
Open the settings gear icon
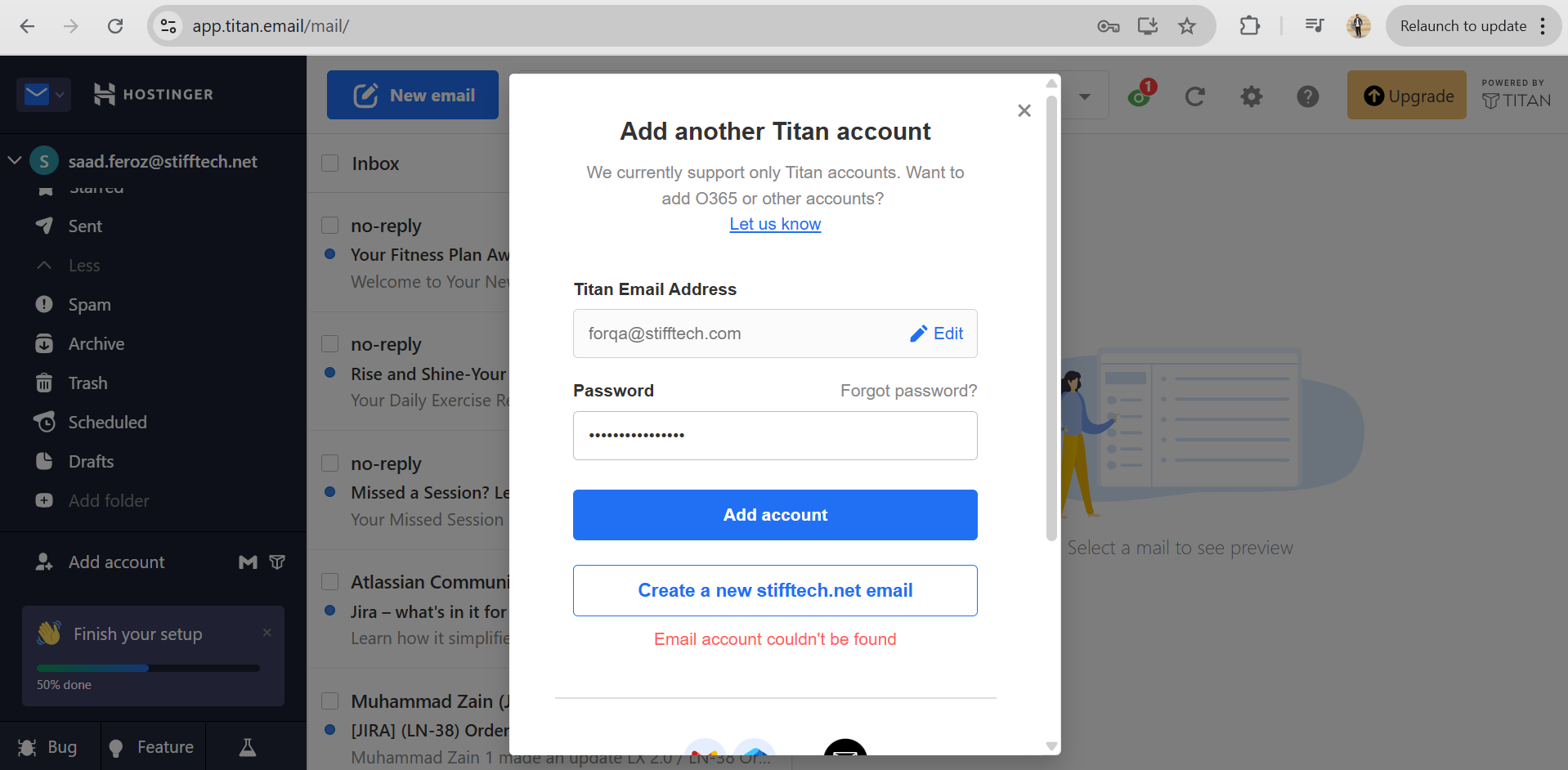[1251, 97]
